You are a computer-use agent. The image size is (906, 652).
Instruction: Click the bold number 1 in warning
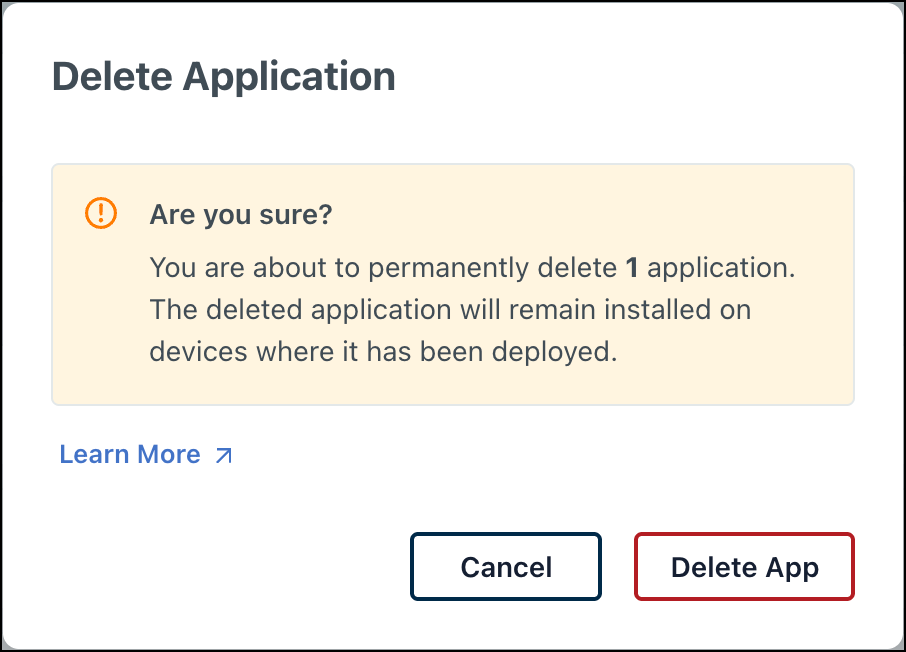[632, 268]
